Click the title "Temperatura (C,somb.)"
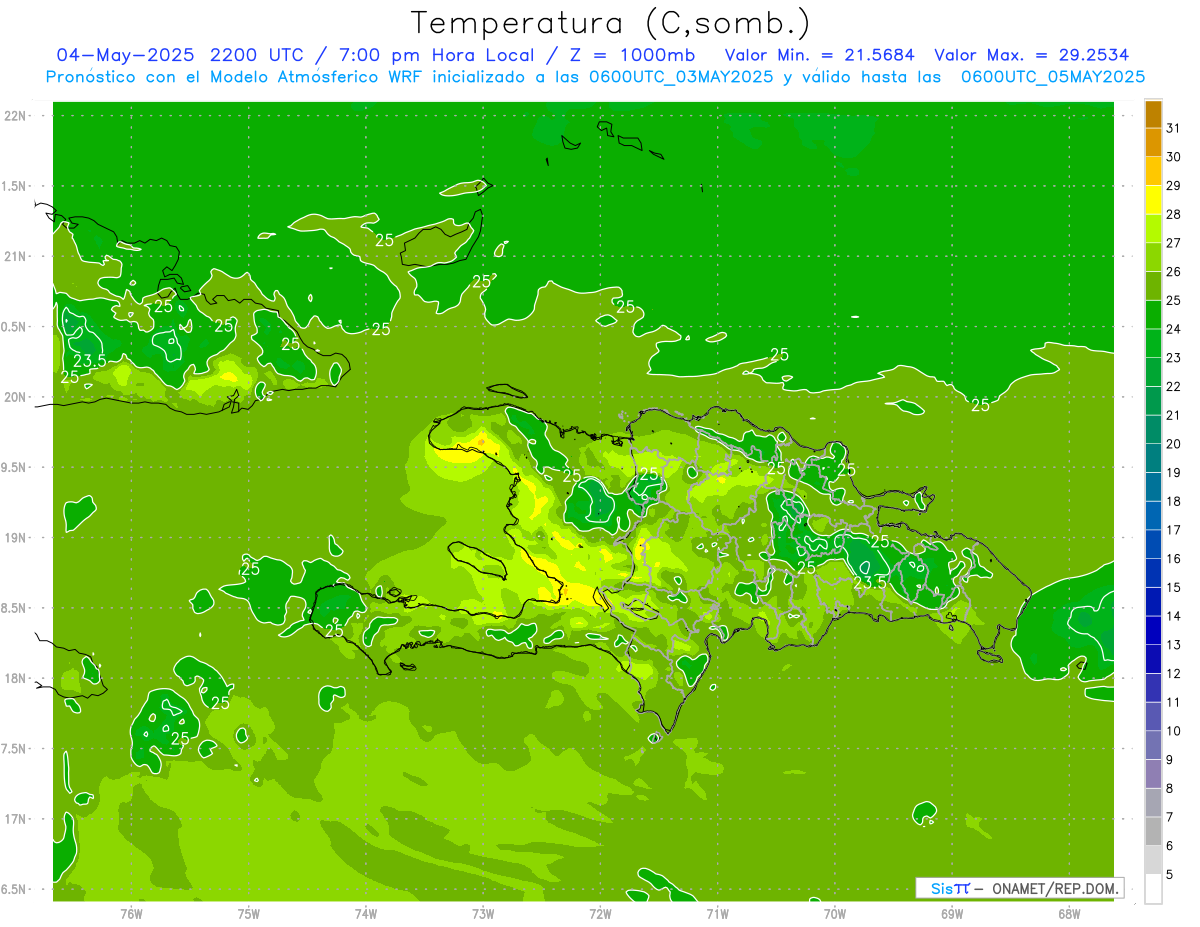1200x927 pixels. 611,23
